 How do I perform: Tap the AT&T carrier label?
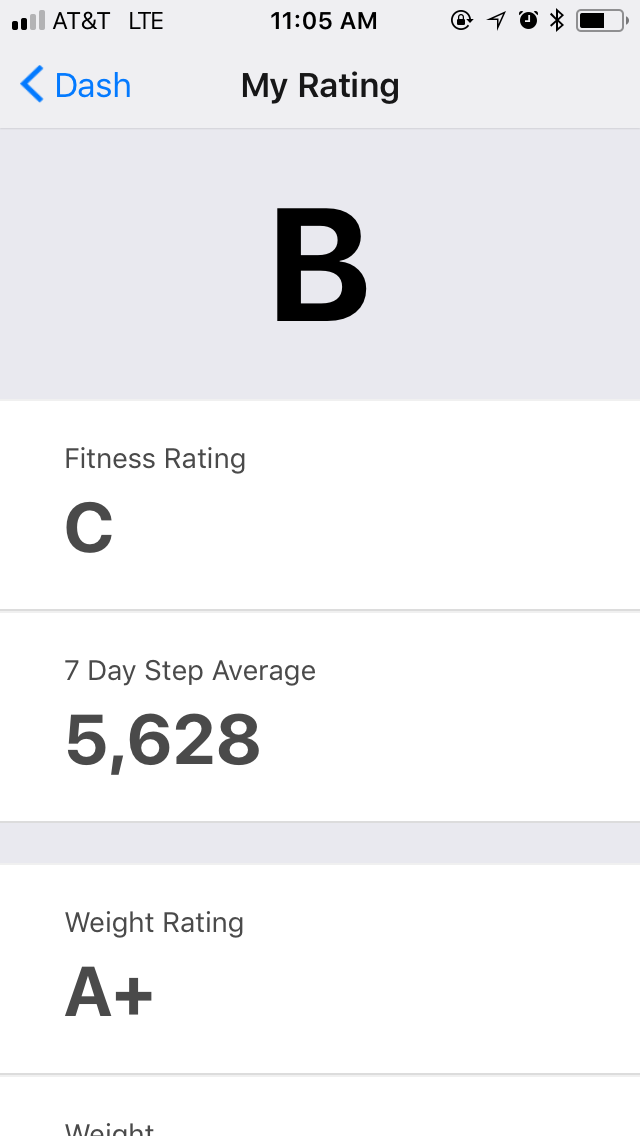click(x=81, y=21)
